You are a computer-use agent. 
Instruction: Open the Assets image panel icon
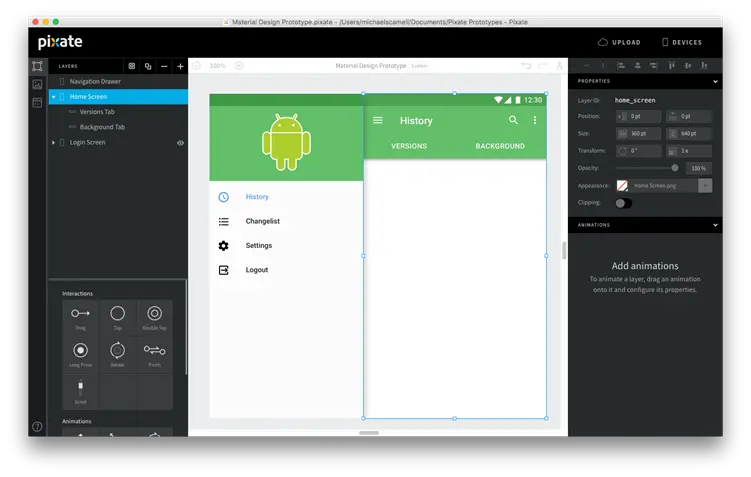[37, 84]
